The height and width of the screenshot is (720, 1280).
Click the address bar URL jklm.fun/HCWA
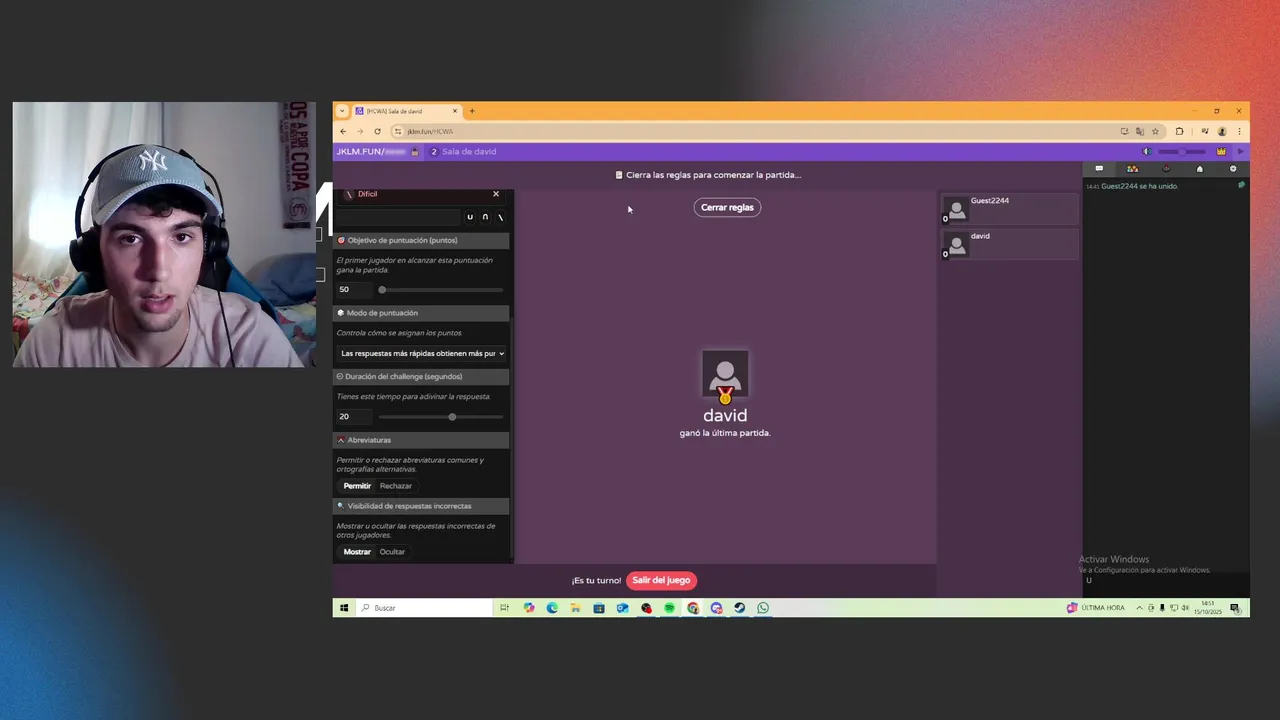(430, 132)
